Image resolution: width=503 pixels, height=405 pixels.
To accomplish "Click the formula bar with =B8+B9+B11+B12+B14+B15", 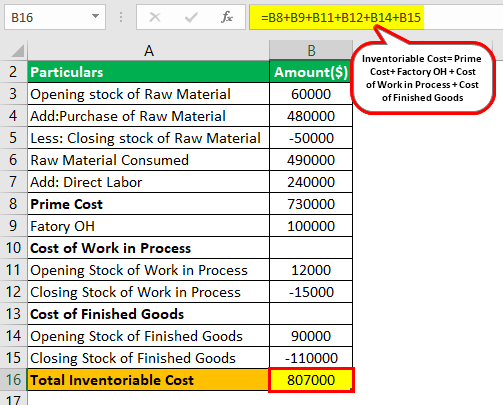I will (376, 17).
